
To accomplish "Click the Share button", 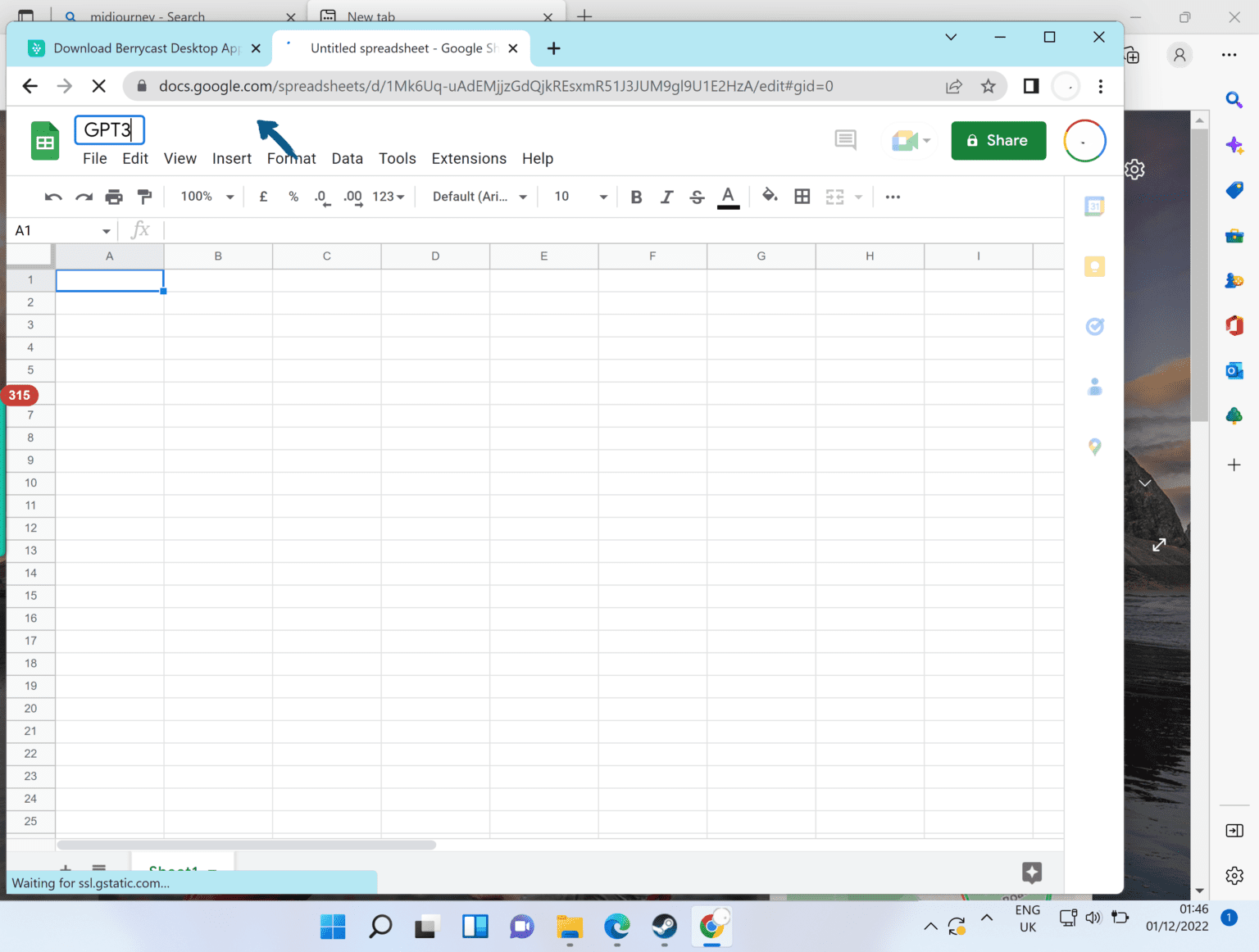I will tap(998, 140).
